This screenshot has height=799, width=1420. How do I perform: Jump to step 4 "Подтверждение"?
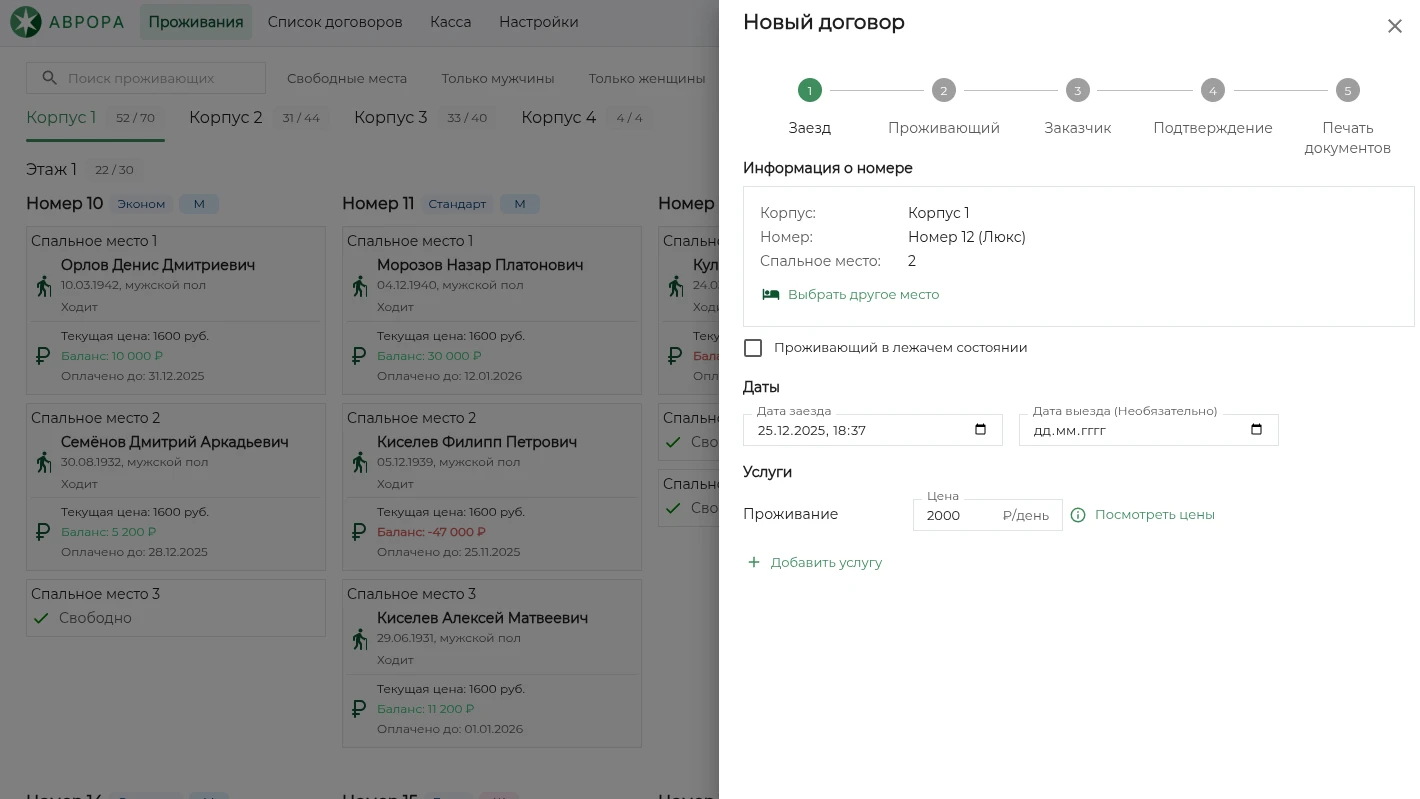[1212, 91]
